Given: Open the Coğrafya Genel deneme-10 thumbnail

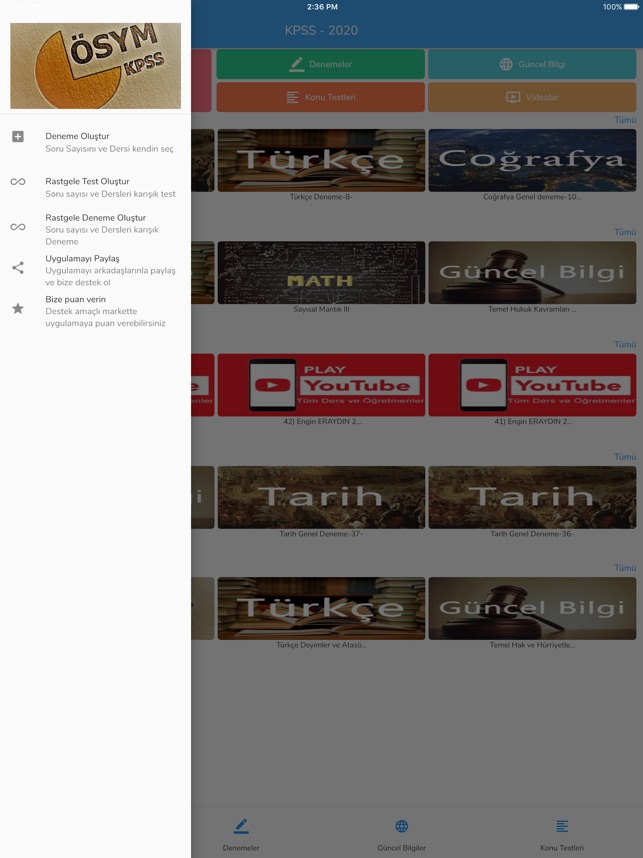Looking at the screenshot, I should click(532, 160).
